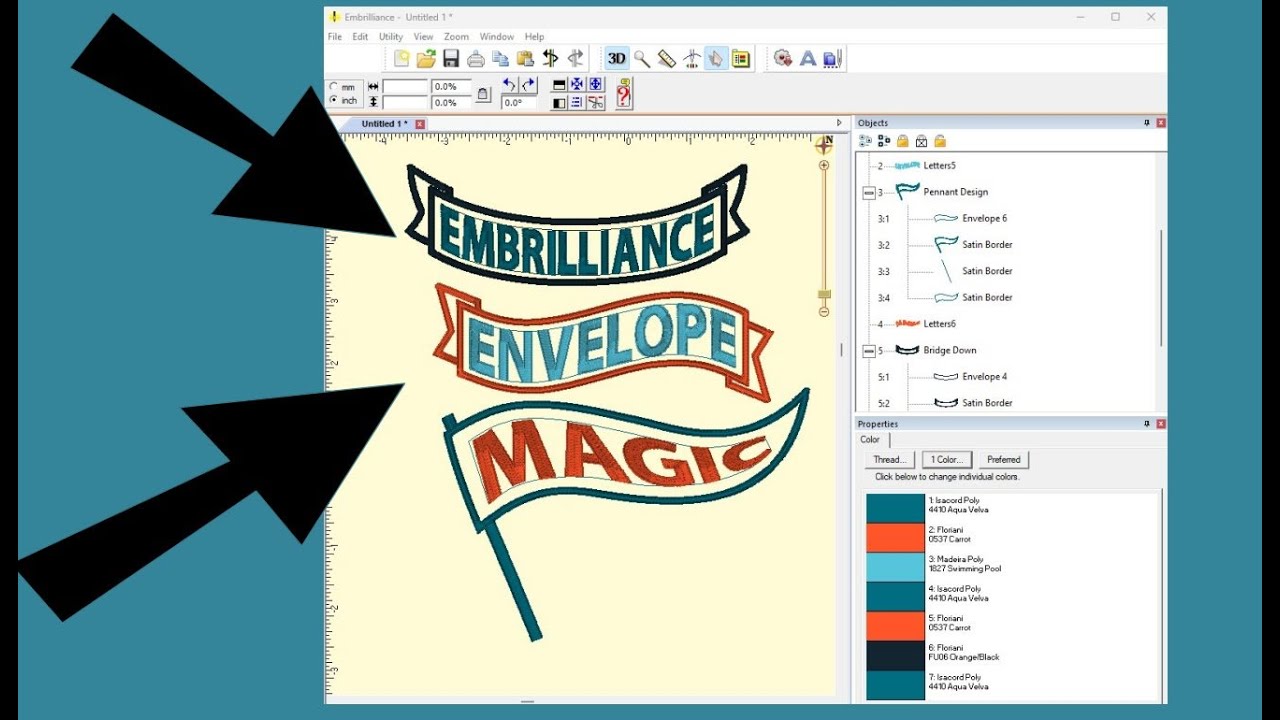This screenshot has width=1280, height=720.
Task: Click the sewing needle icon next to A
Action: point(833,59)
